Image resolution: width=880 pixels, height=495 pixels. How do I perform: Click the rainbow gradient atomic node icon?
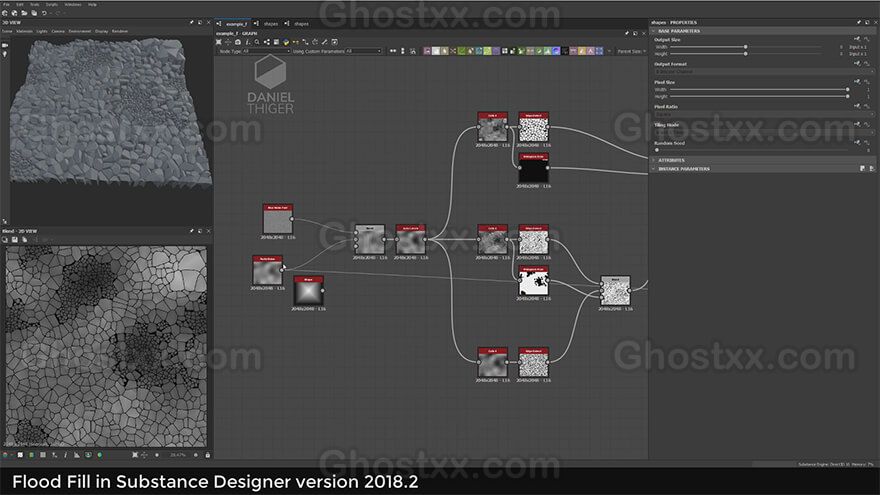556,51
